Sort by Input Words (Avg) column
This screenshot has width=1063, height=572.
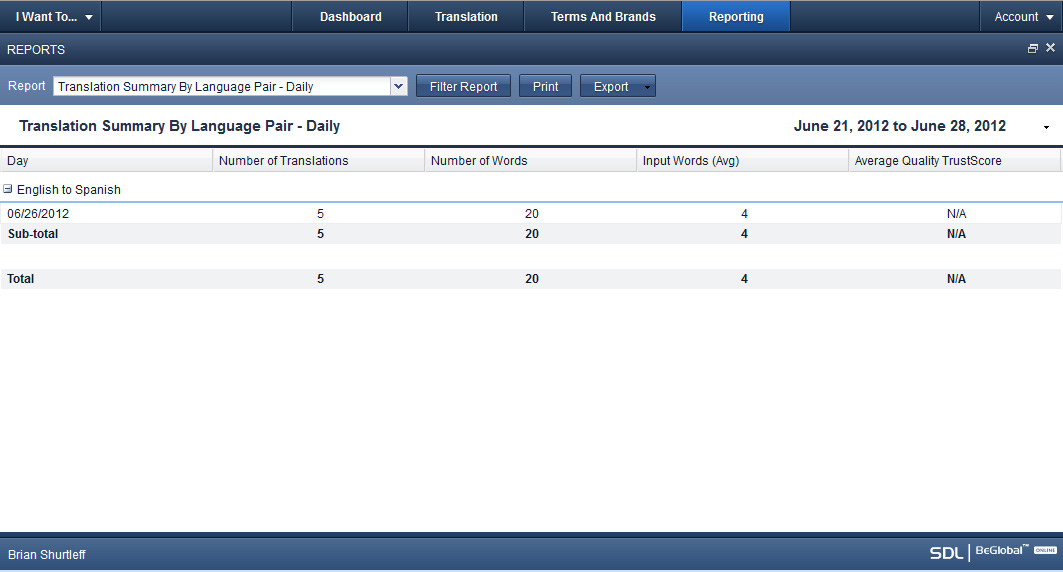(x=742, y=161)
